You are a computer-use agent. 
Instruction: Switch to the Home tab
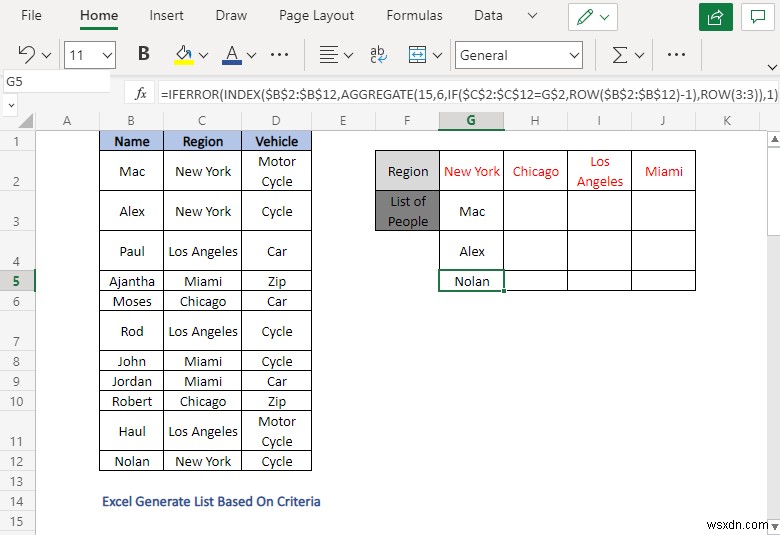click(99, 15)
